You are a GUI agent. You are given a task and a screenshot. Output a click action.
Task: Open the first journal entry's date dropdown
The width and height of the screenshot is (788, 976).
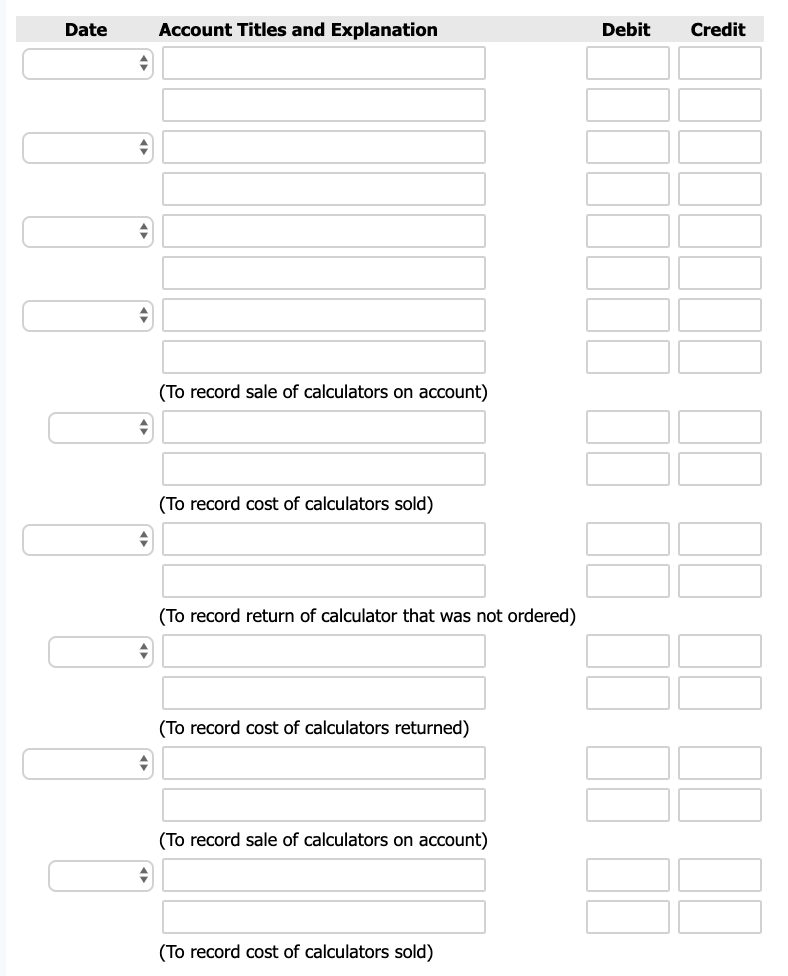point(86,63)
